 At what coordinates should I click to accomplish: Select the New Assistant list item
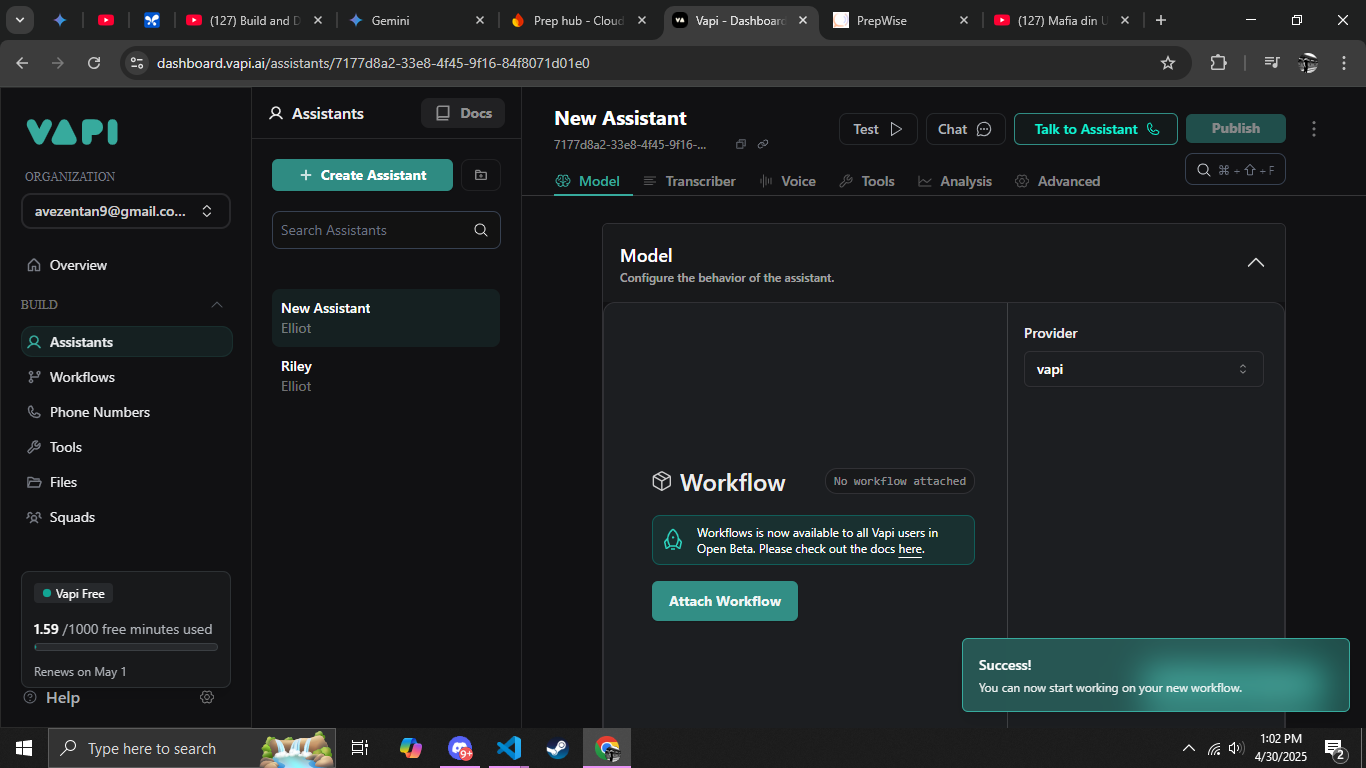[x=386, y=318]
